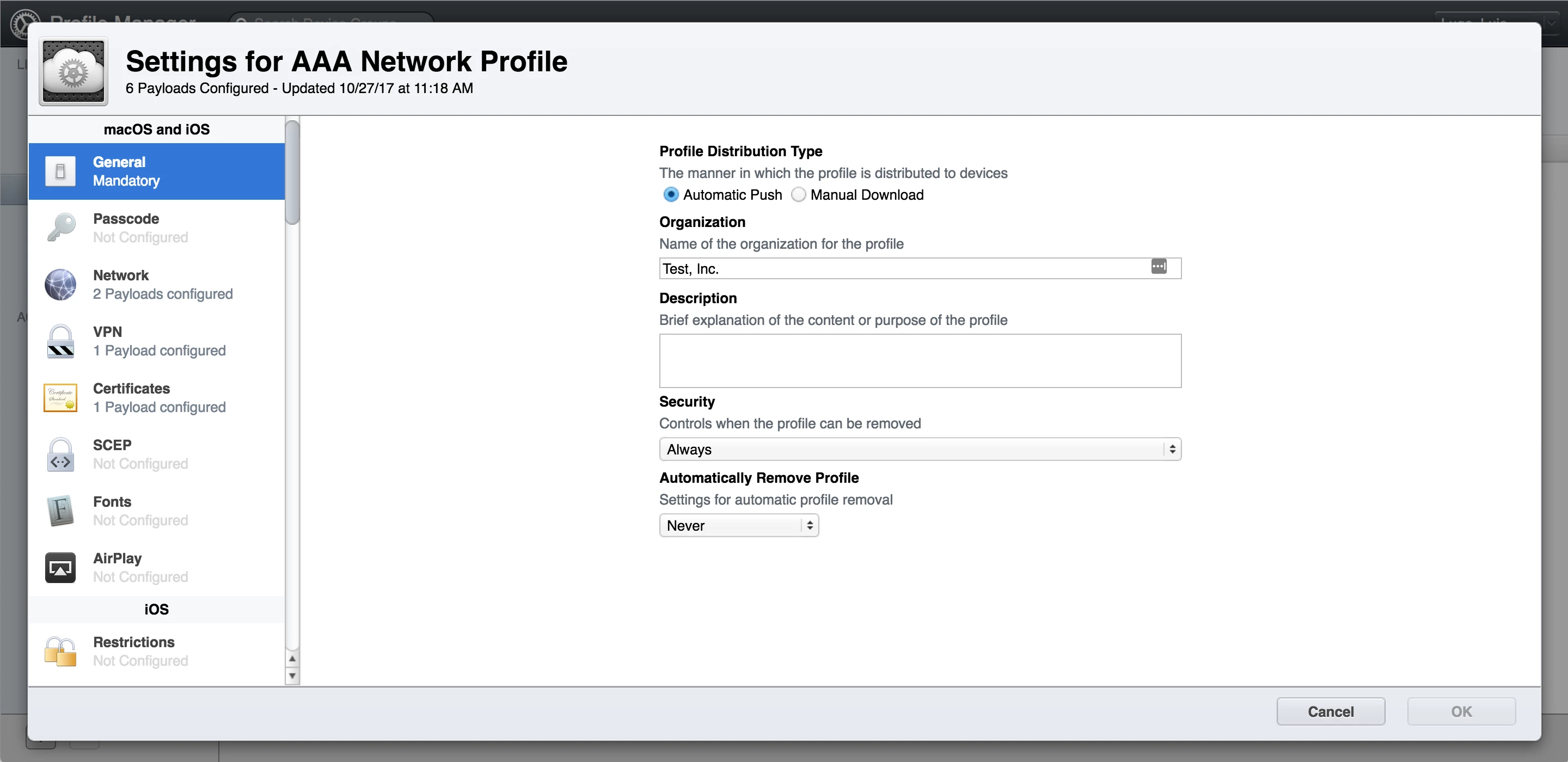This screenshot has width=1568, height=762.
Task: Click the AirPlay screen icon
Action: point(61,567)
